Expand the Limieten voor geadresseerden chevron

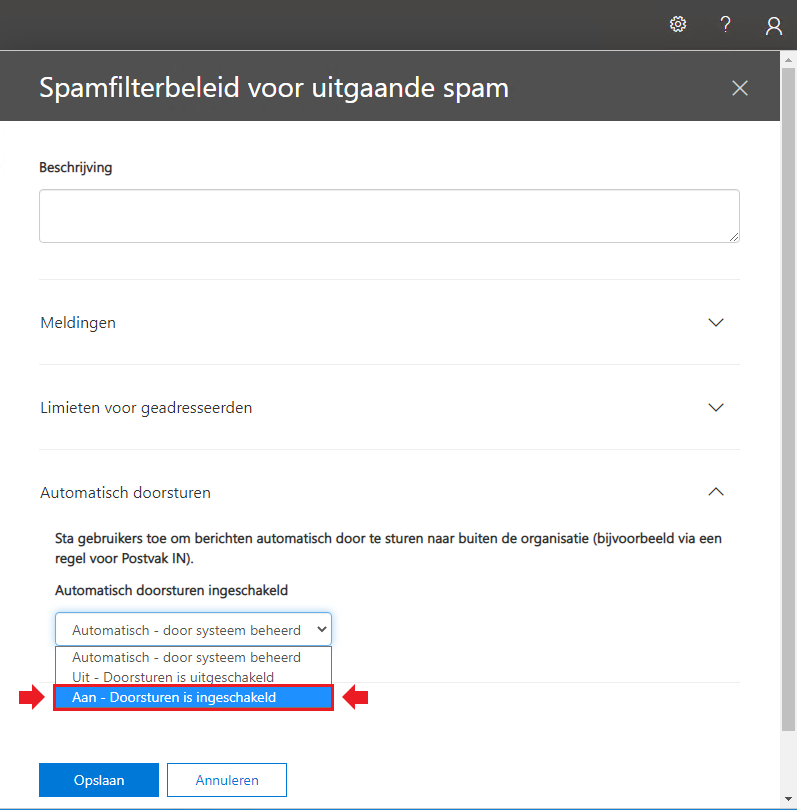point(715,408)
